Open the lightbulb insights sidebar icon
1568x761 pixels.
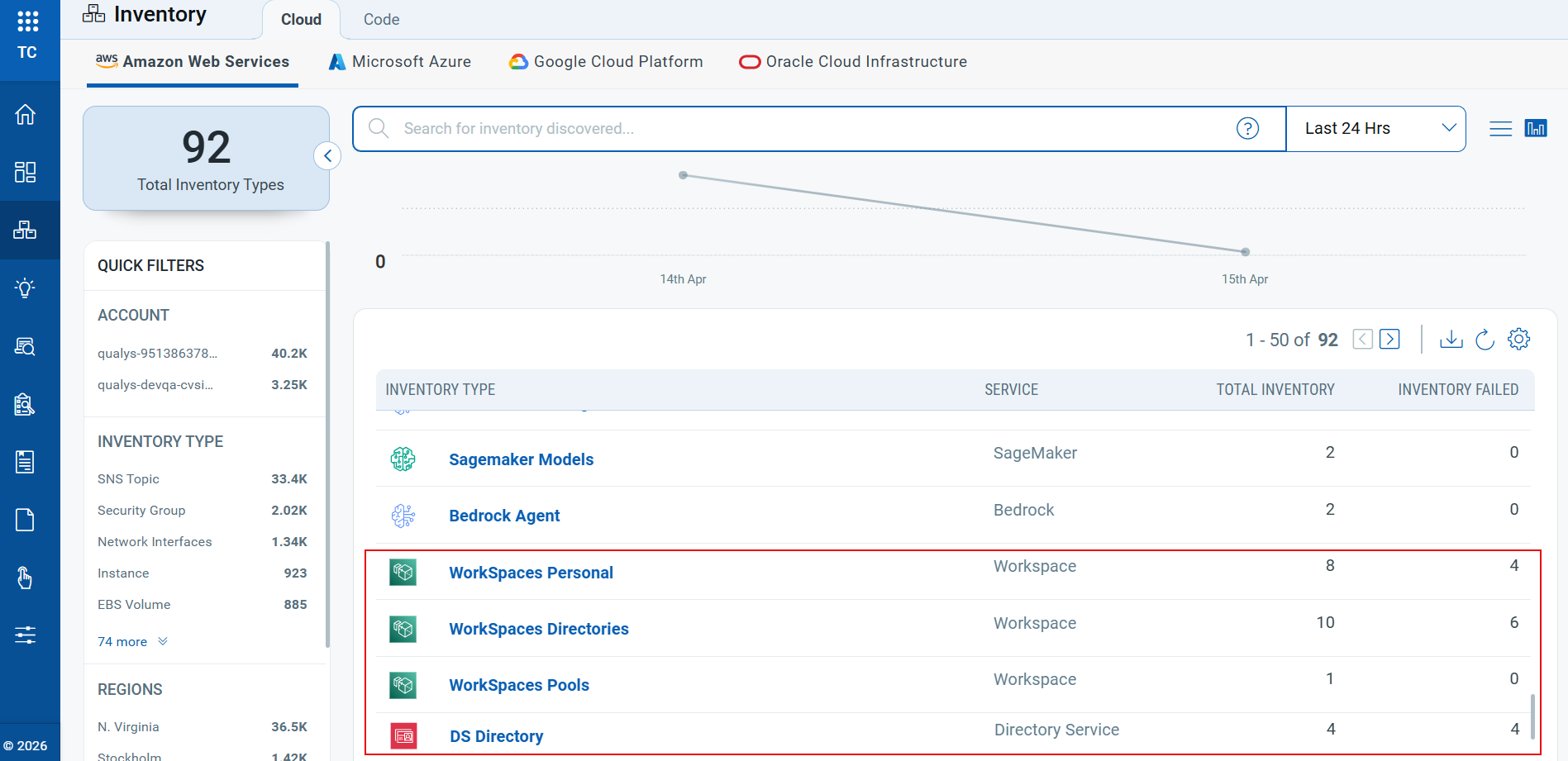click(26, 288)
